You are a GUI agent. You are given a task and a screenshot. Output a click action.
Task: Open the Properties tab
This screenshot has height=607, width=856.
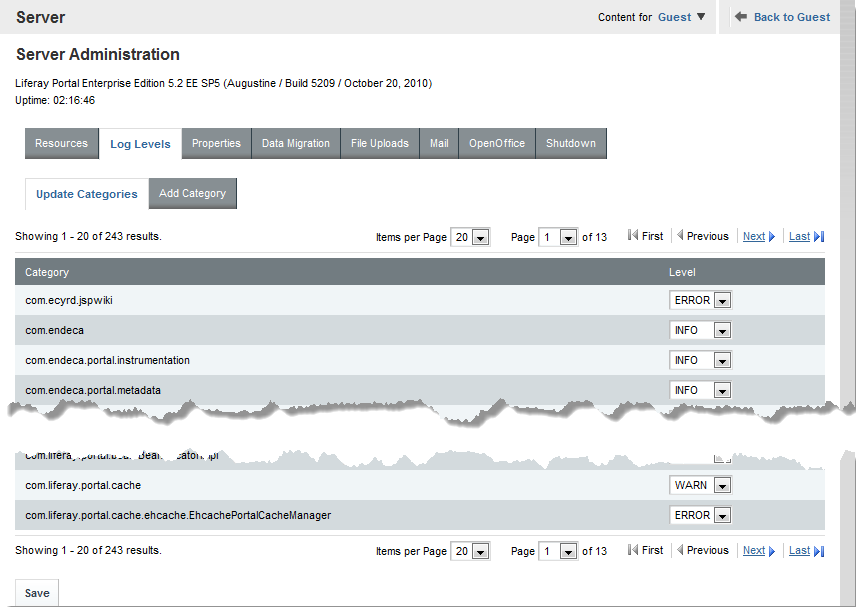tap(216, 144)
